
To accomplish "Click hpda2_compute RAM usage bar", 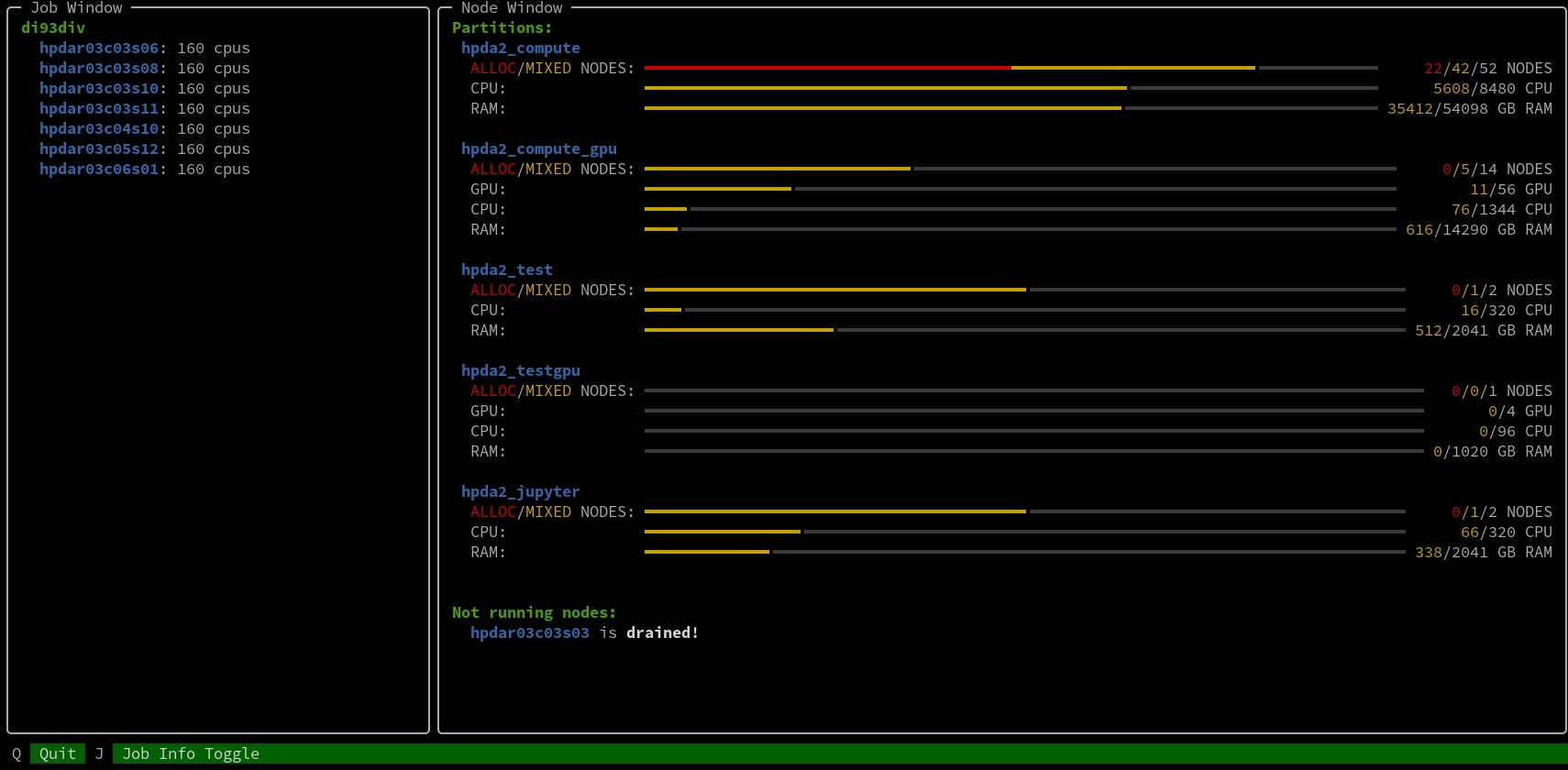I will (x=1011, y=108).
